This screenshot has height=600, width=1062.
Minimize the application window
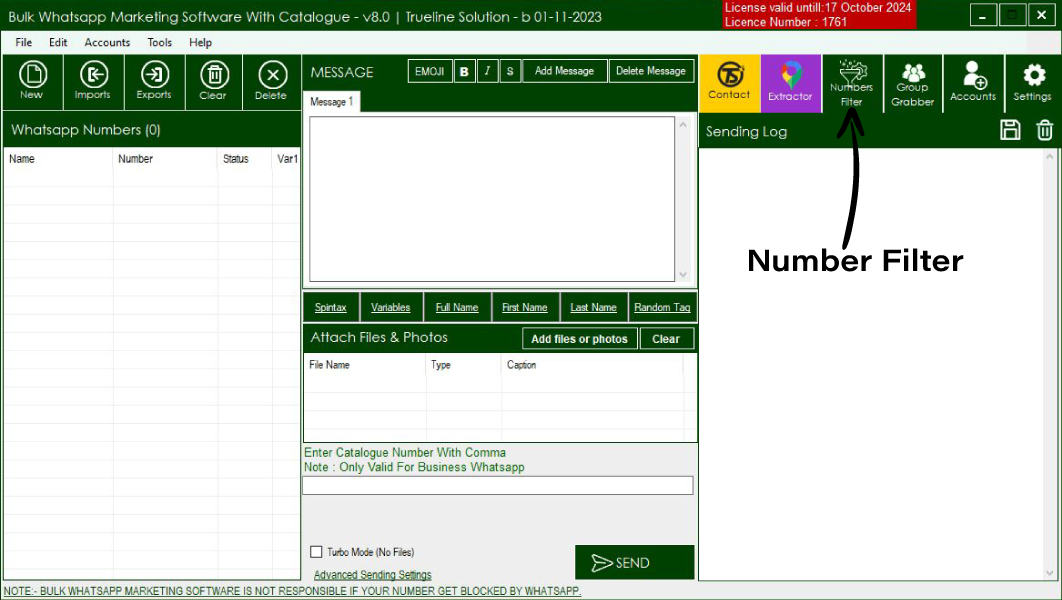983,15
